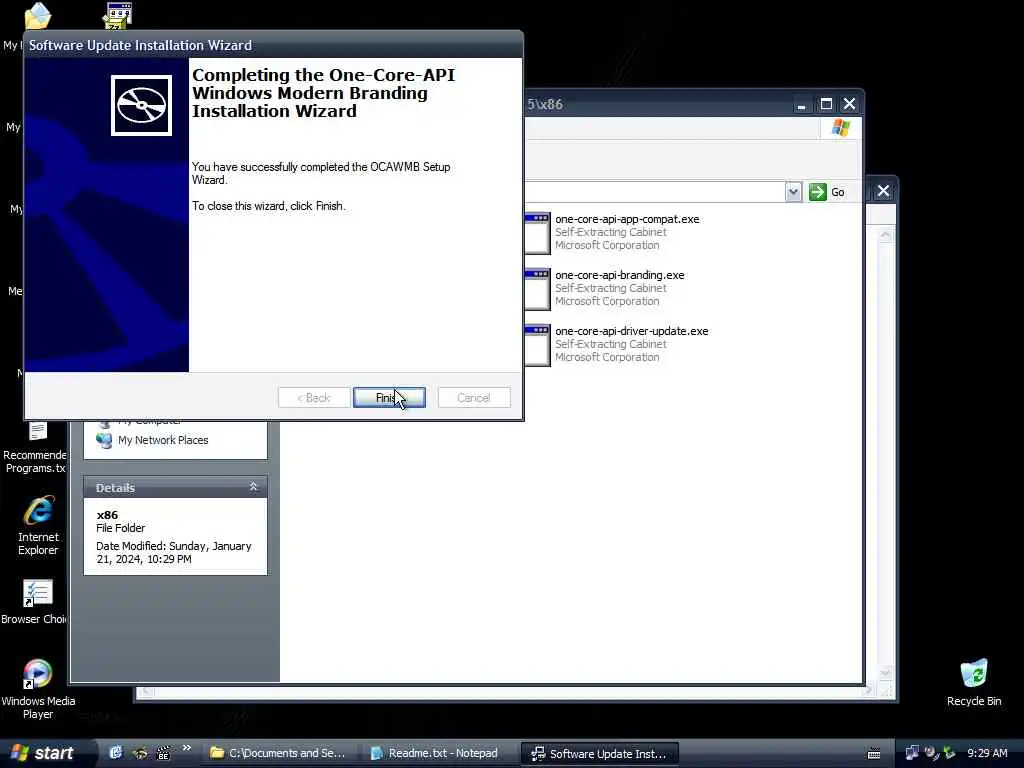Maximize the x86 Explorer window
1024x768 pixels.
coord(826,104)
